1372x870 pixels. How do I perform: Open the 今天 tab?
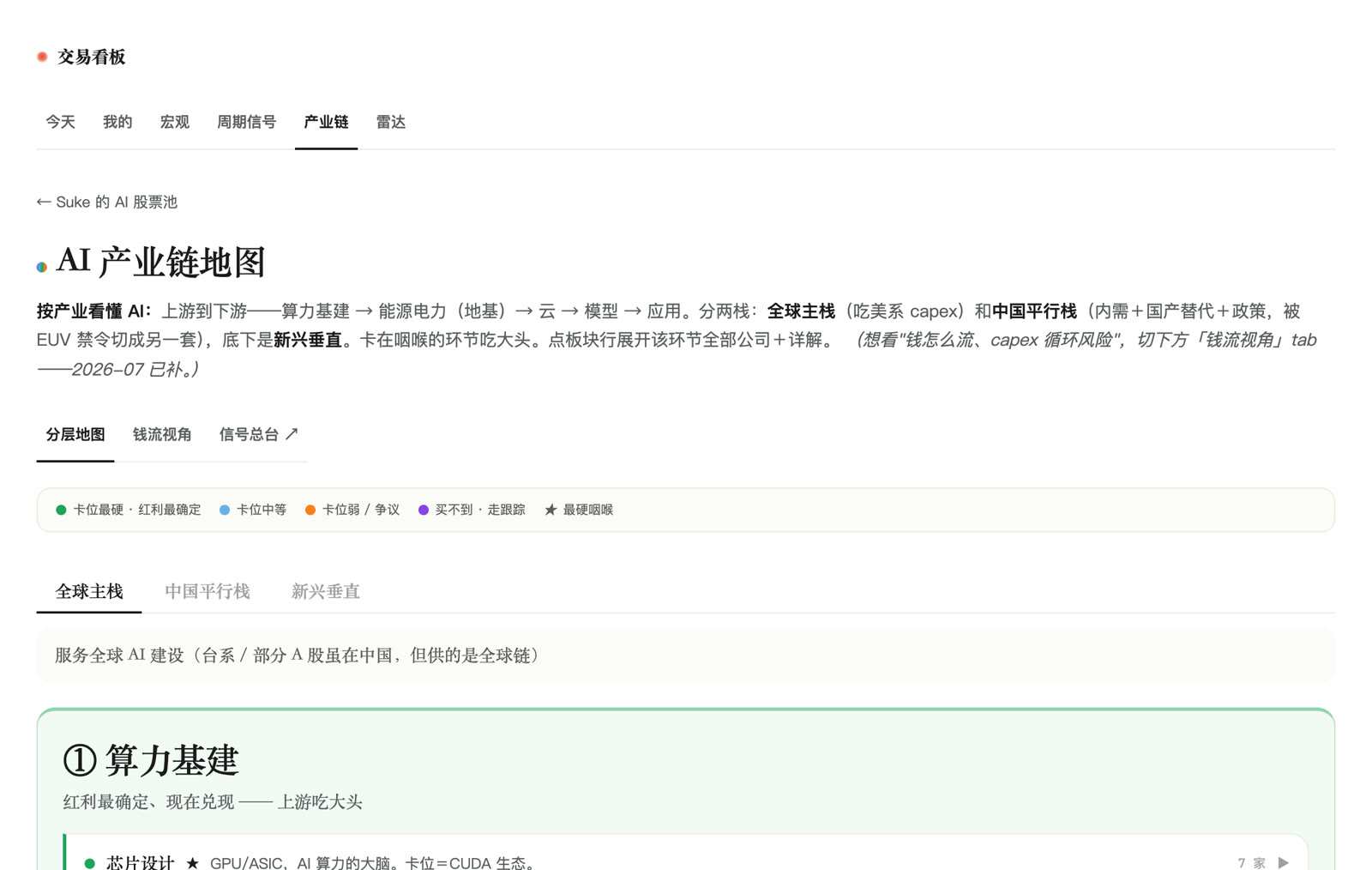click(60, 122)
